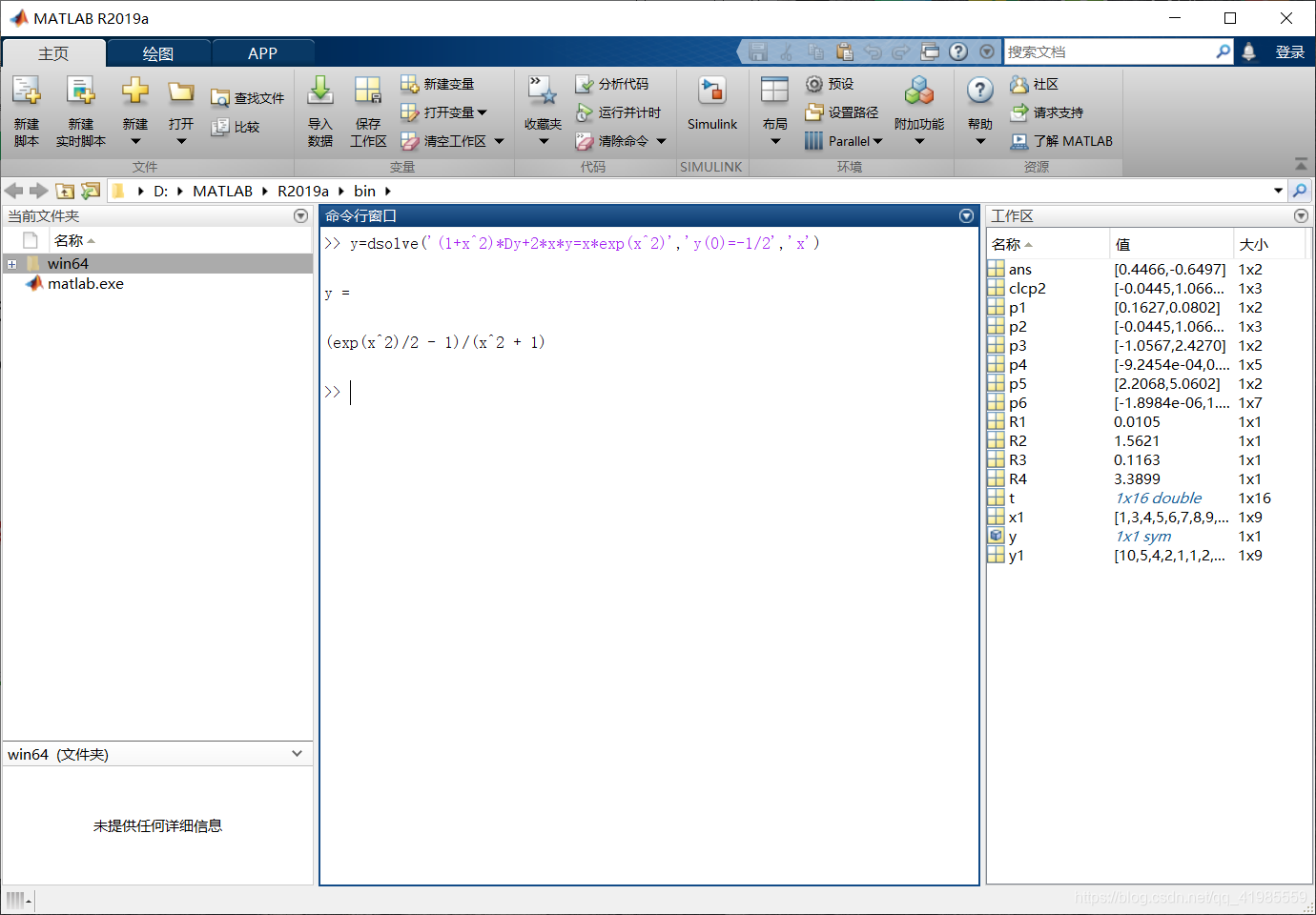Click Find Files (查找文件)

point(248,98)
